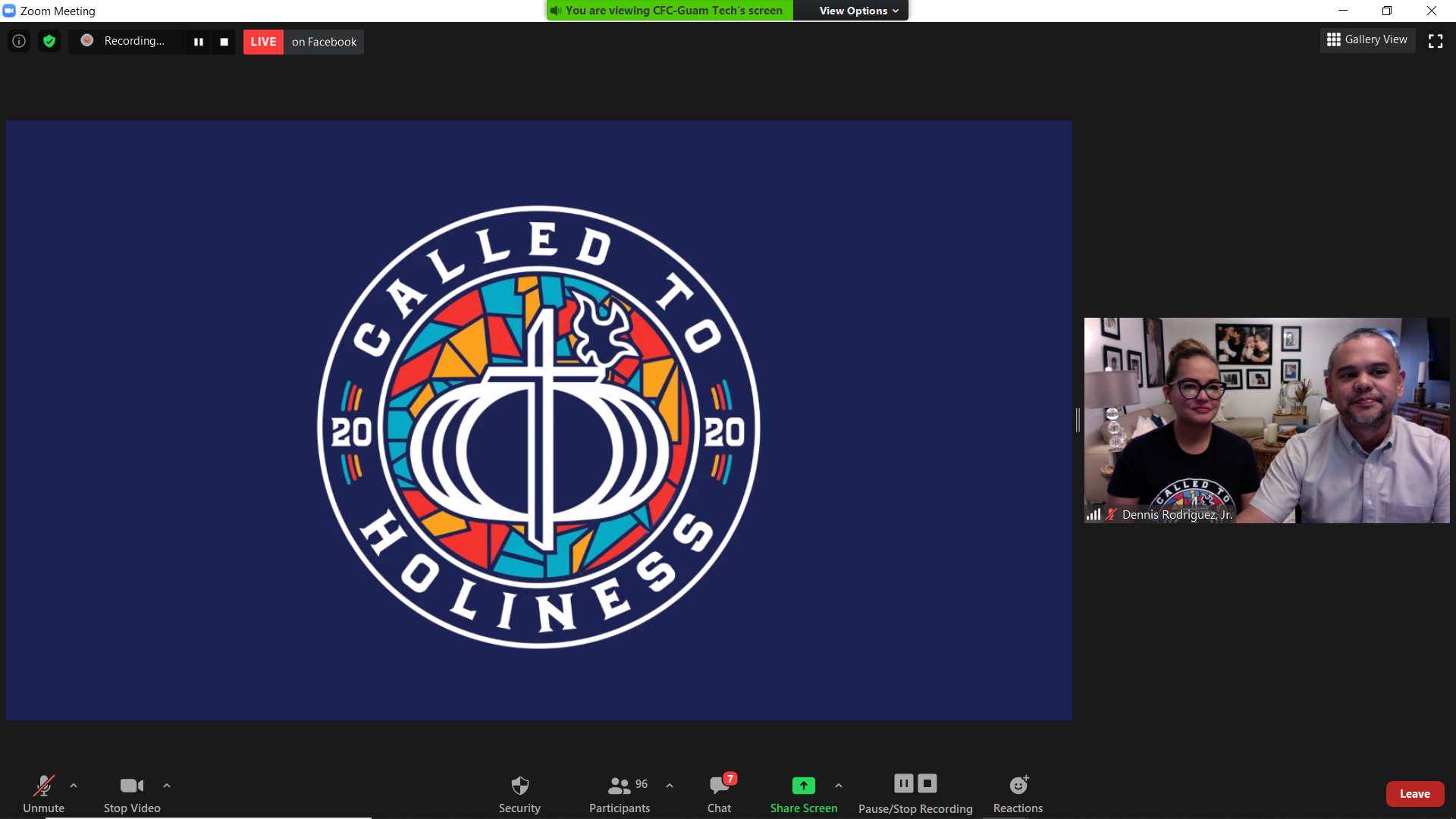
Task: Open the green encryption shield icon
Action: pyautogui.click(x=49, y=41)
